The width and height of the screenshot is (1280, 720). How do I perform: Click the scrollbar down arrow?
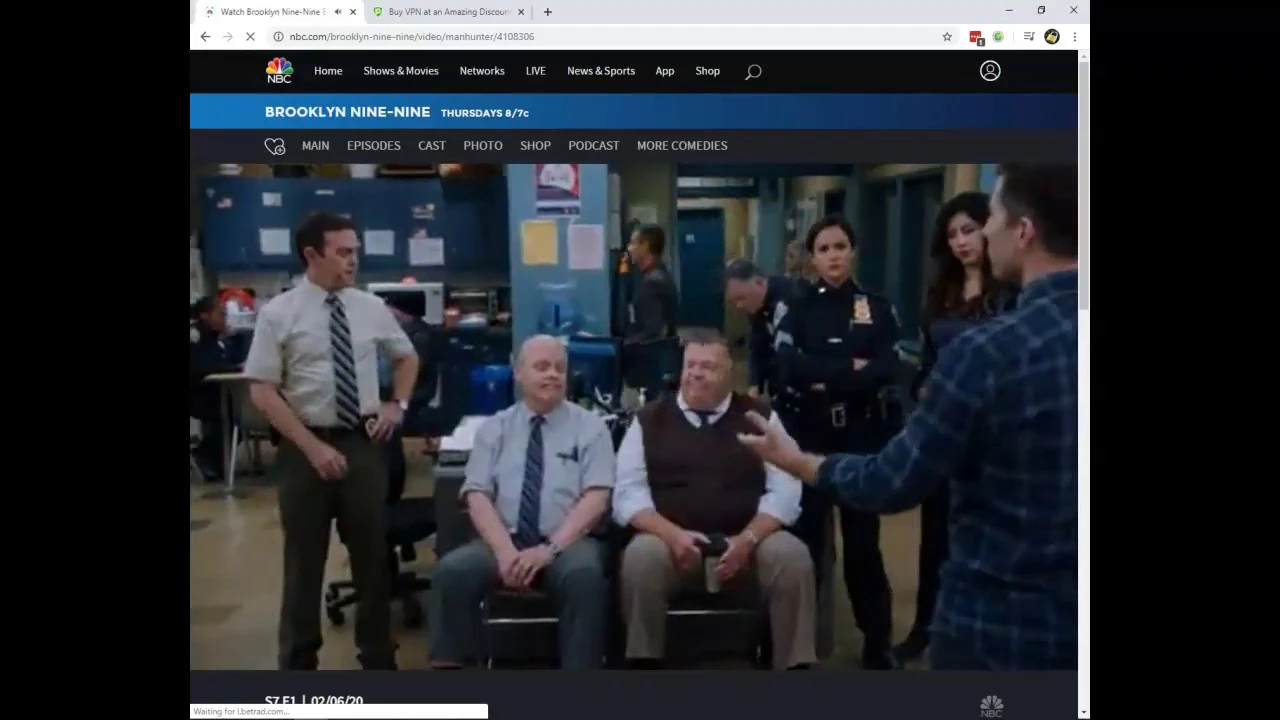(x=1084, y=712)
